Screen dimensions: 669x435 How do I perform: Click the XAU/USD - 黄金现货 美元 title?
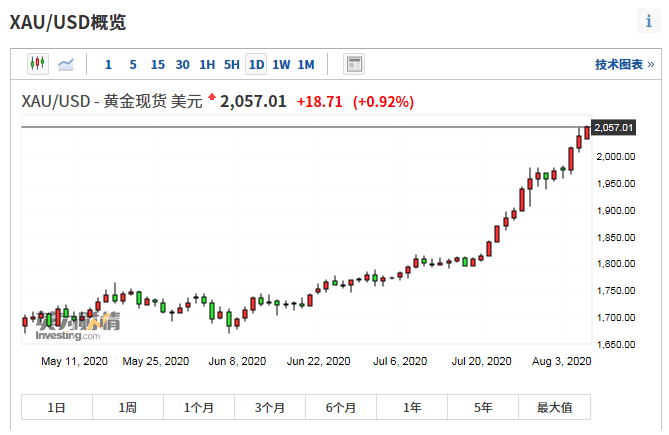pyautogui.click(x=112, y=102)
